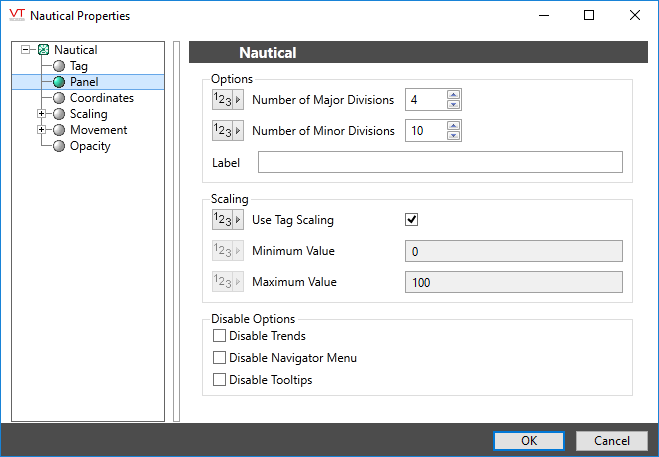Click the sphere icon beside Coordinates
Screen dimensions: 659x457
(x=59, y=98)
